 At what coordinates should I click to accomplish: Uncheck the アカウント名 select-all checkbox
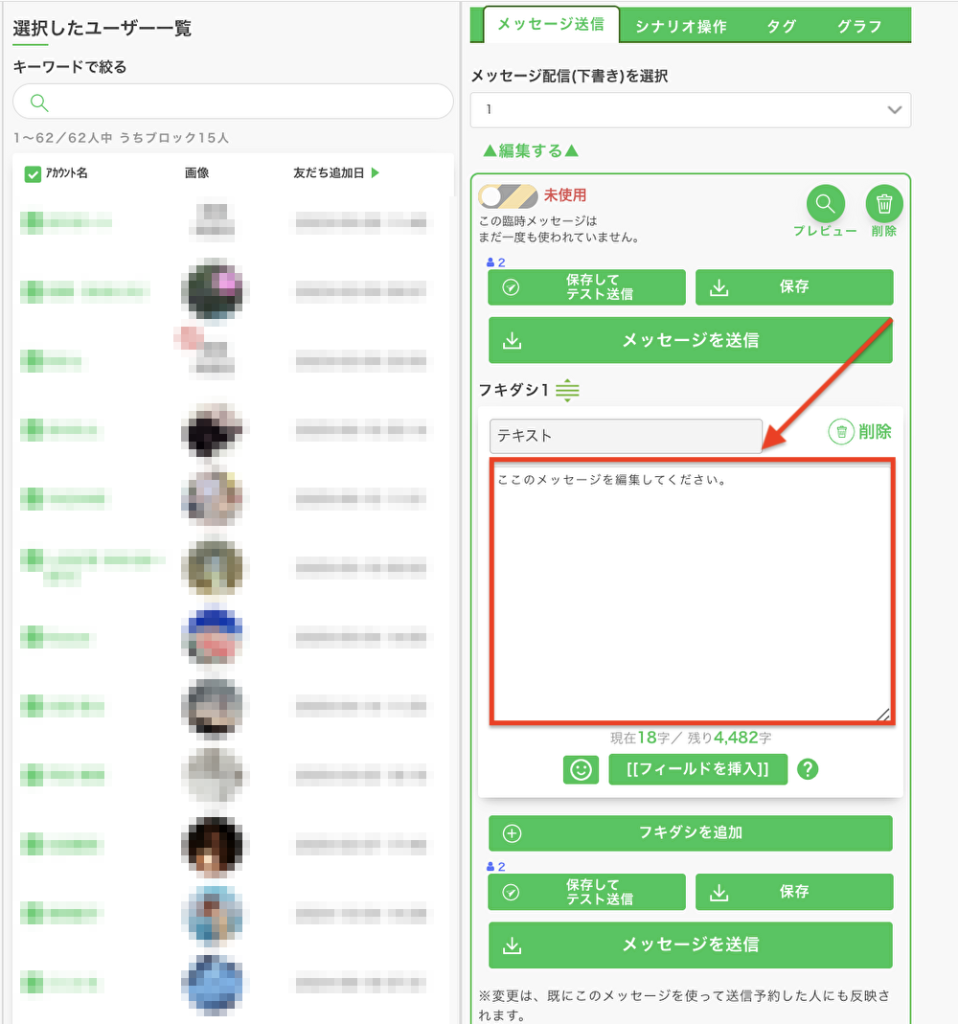[x=33, y=174]
